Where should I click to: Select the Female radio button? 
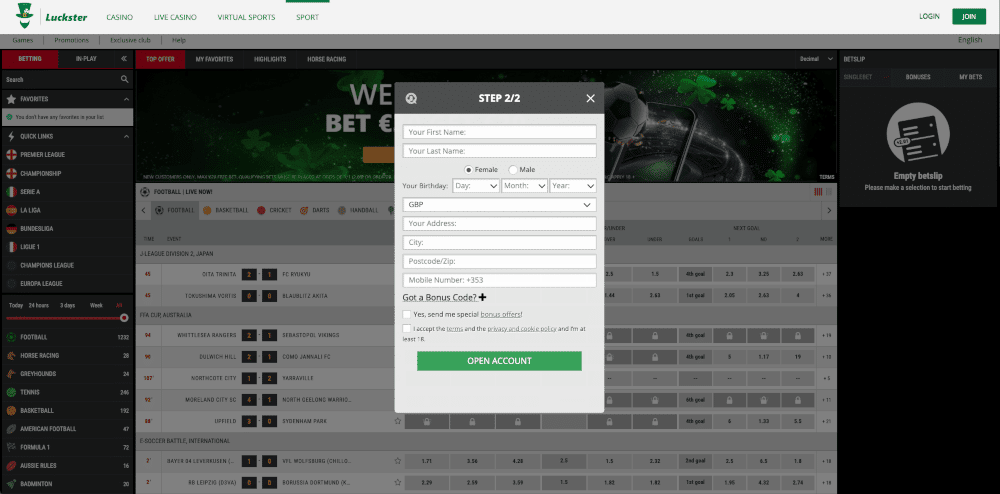pyautogui.click(x=469, y=170)
